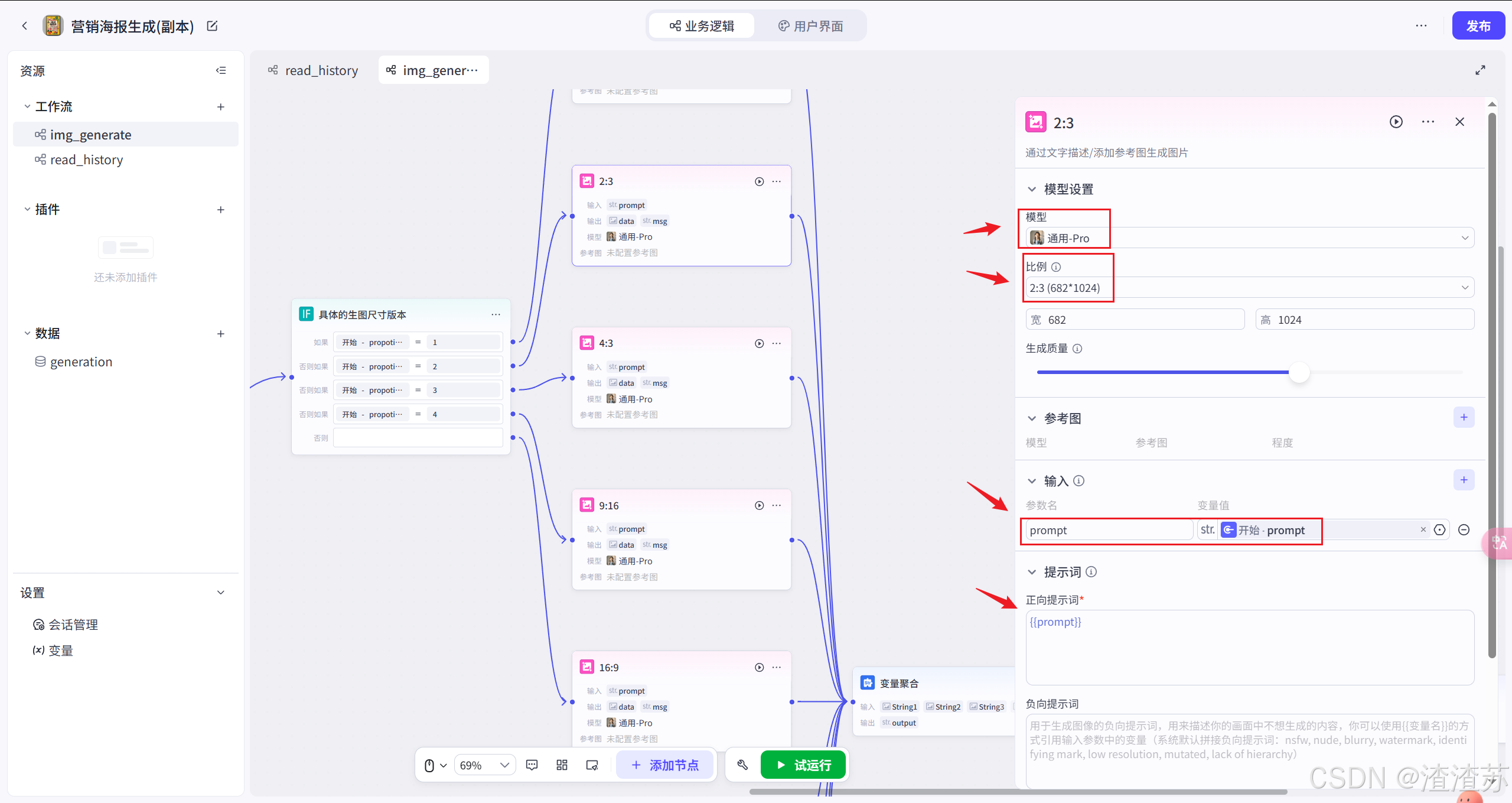Collapse the 设置 section in sidebar
Screen dimensions: 1512x803
coord(221,593)
